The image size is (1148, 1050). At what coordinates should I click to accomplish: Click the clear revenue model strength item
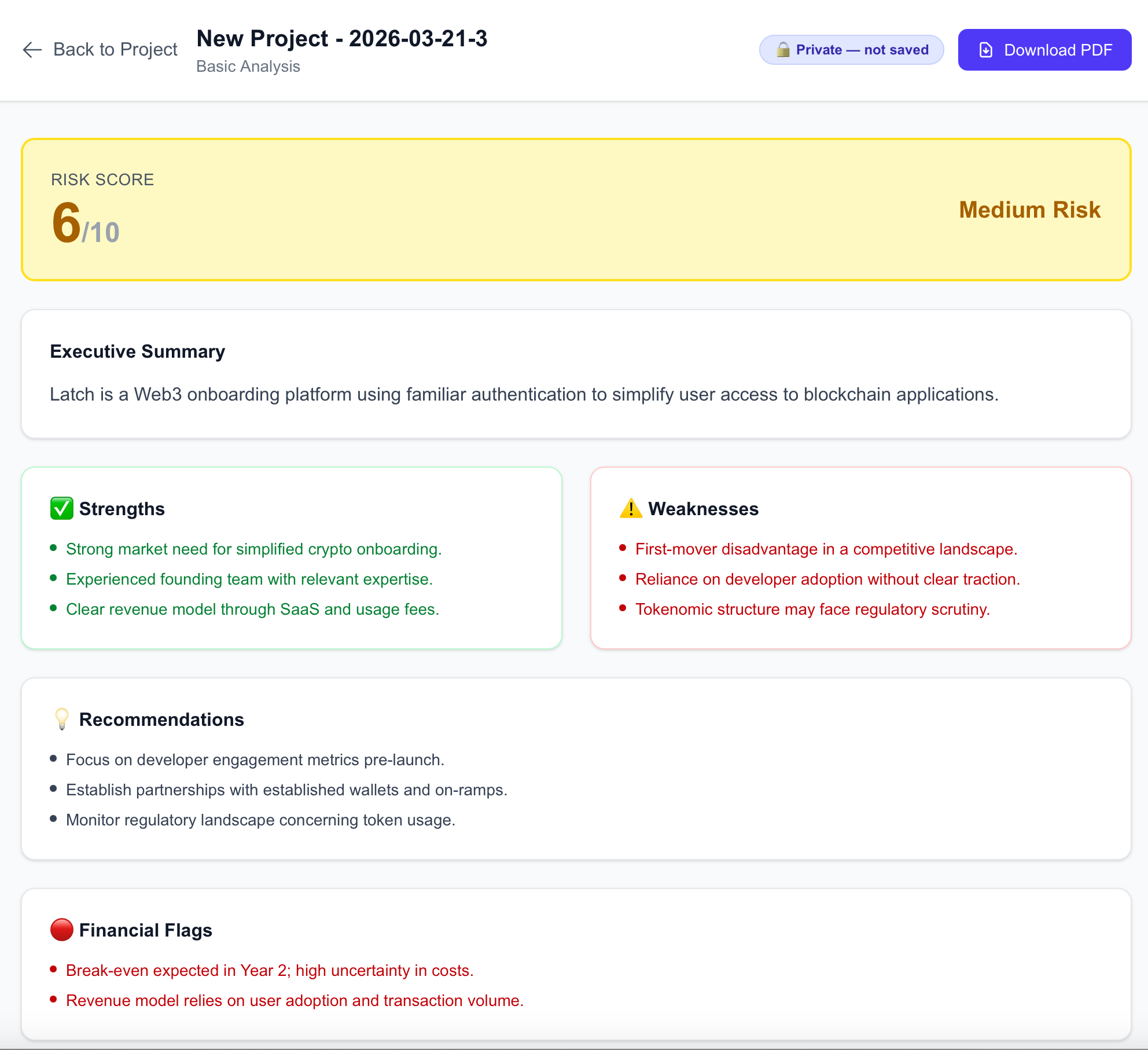253,609
